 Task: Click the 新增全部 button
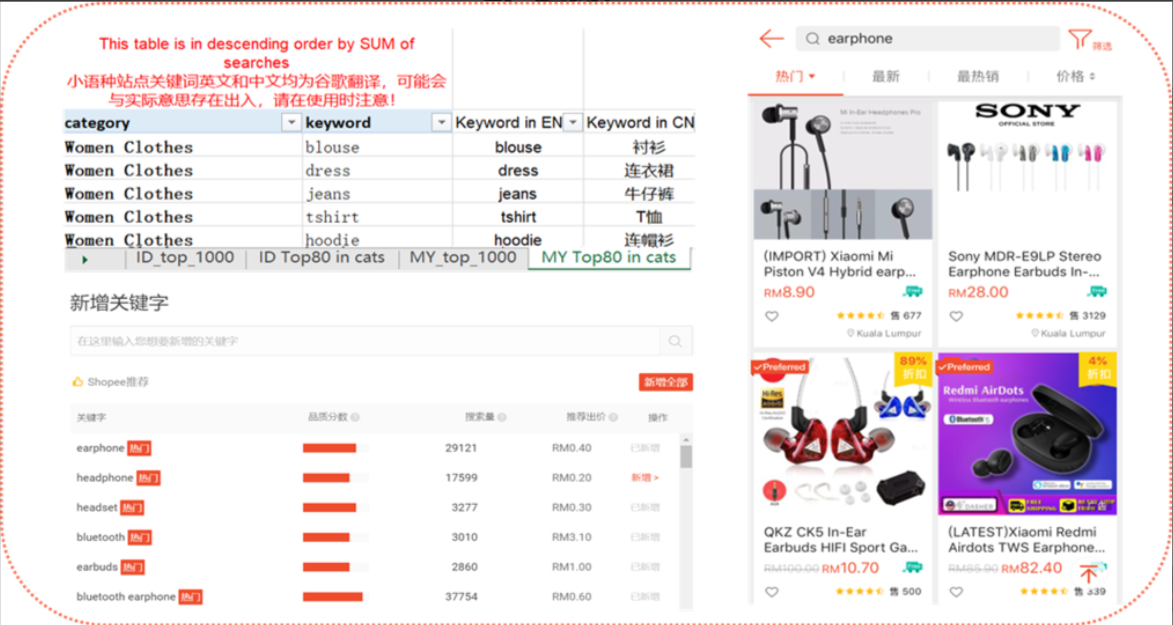[666, 382]
